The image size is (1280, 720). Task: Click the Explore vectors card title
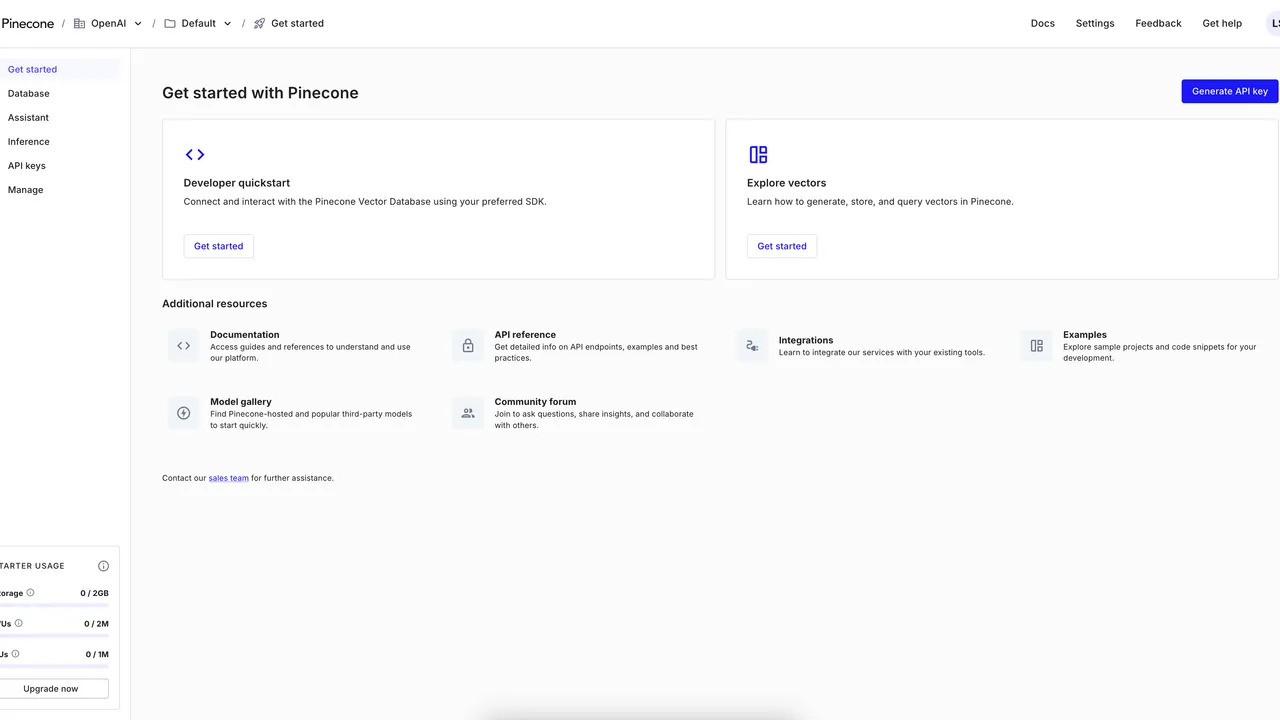coord(787,183)
